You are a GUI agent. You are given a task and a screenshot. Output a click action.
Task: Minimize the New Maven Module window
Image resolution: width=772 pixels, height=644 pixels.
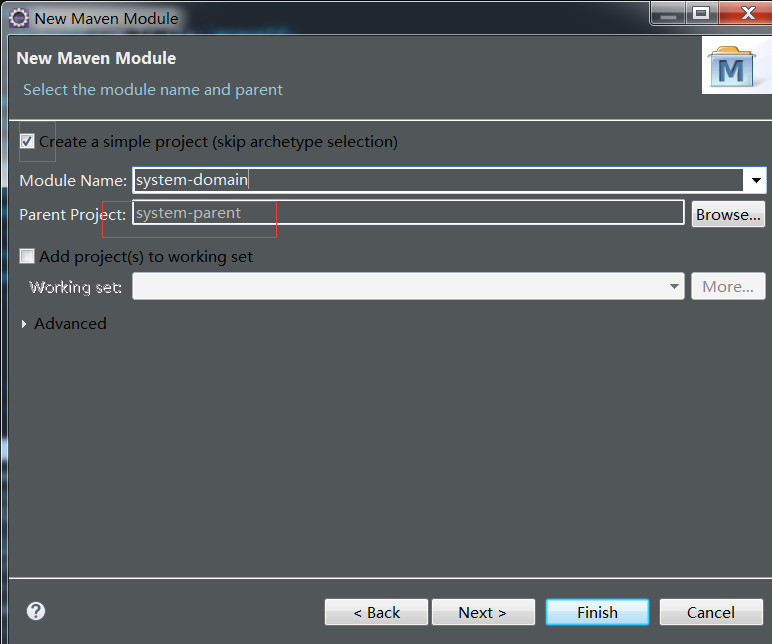tap(668, 13)
